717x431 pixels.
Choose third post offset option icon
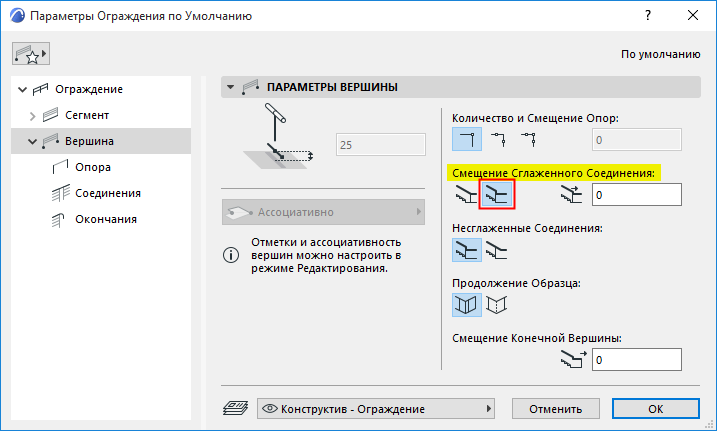[x=528, y=138]
